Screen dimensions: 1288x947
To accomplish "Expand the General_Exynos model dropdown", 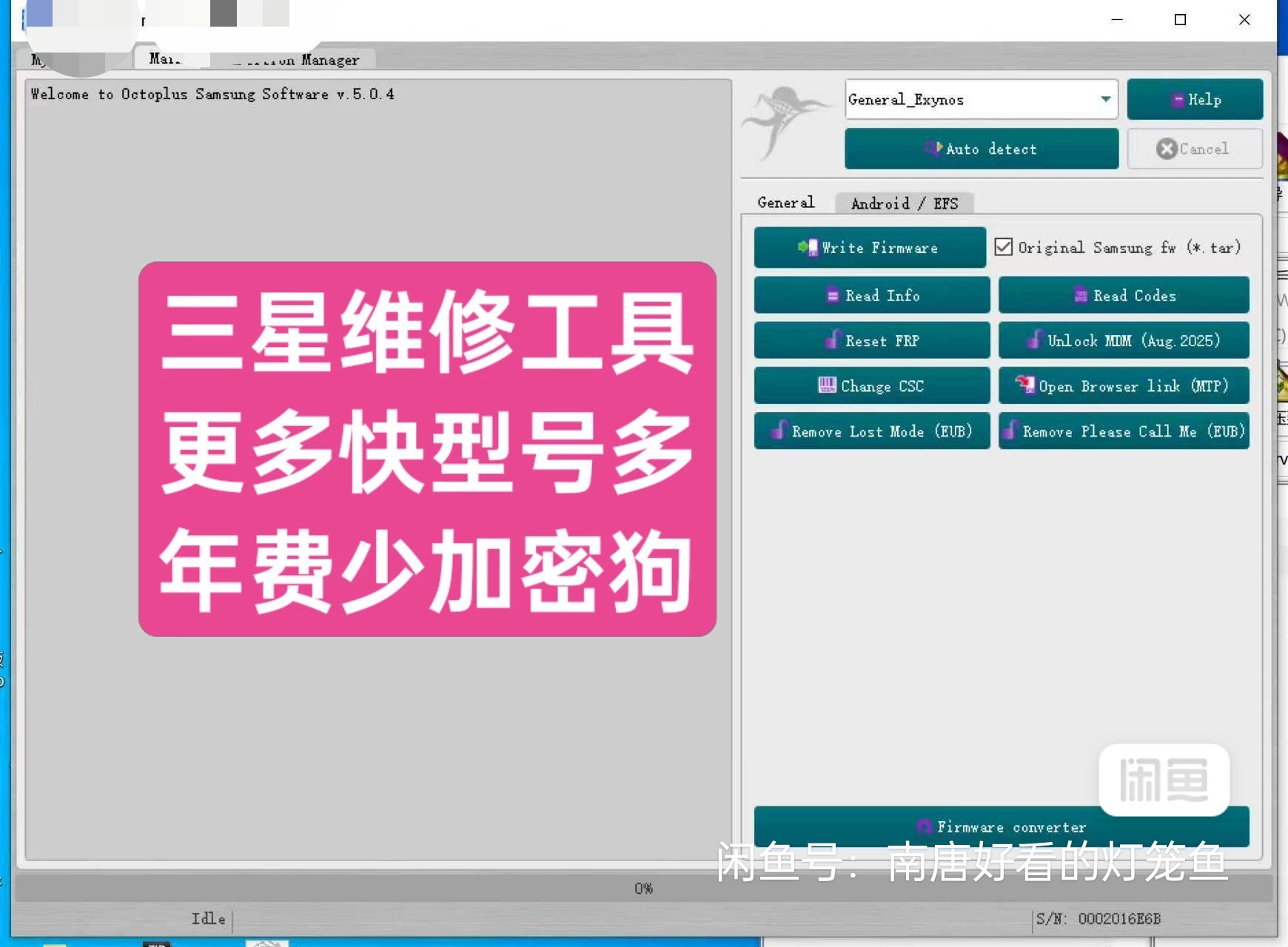I will (1105, 99).
